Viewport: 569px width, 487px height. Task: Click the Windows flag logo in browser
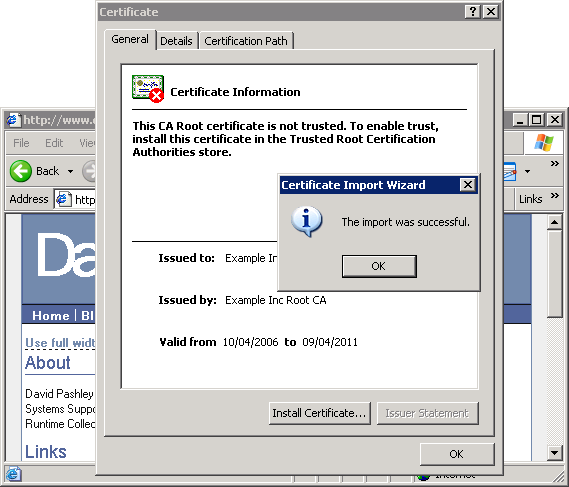click(x=544, y=143)
